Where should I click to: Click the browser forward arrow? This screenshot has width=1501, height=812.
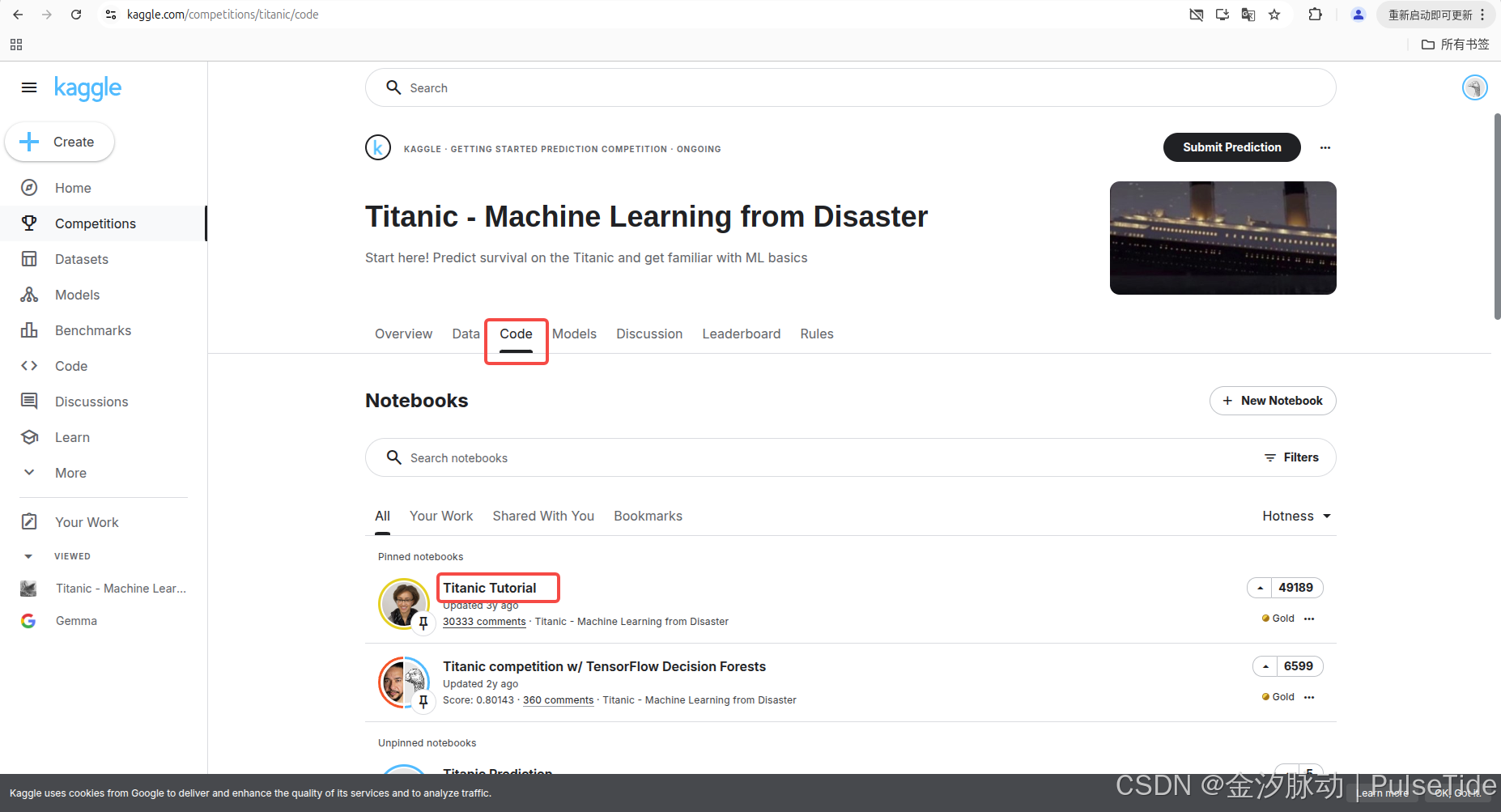coord(47,15)
